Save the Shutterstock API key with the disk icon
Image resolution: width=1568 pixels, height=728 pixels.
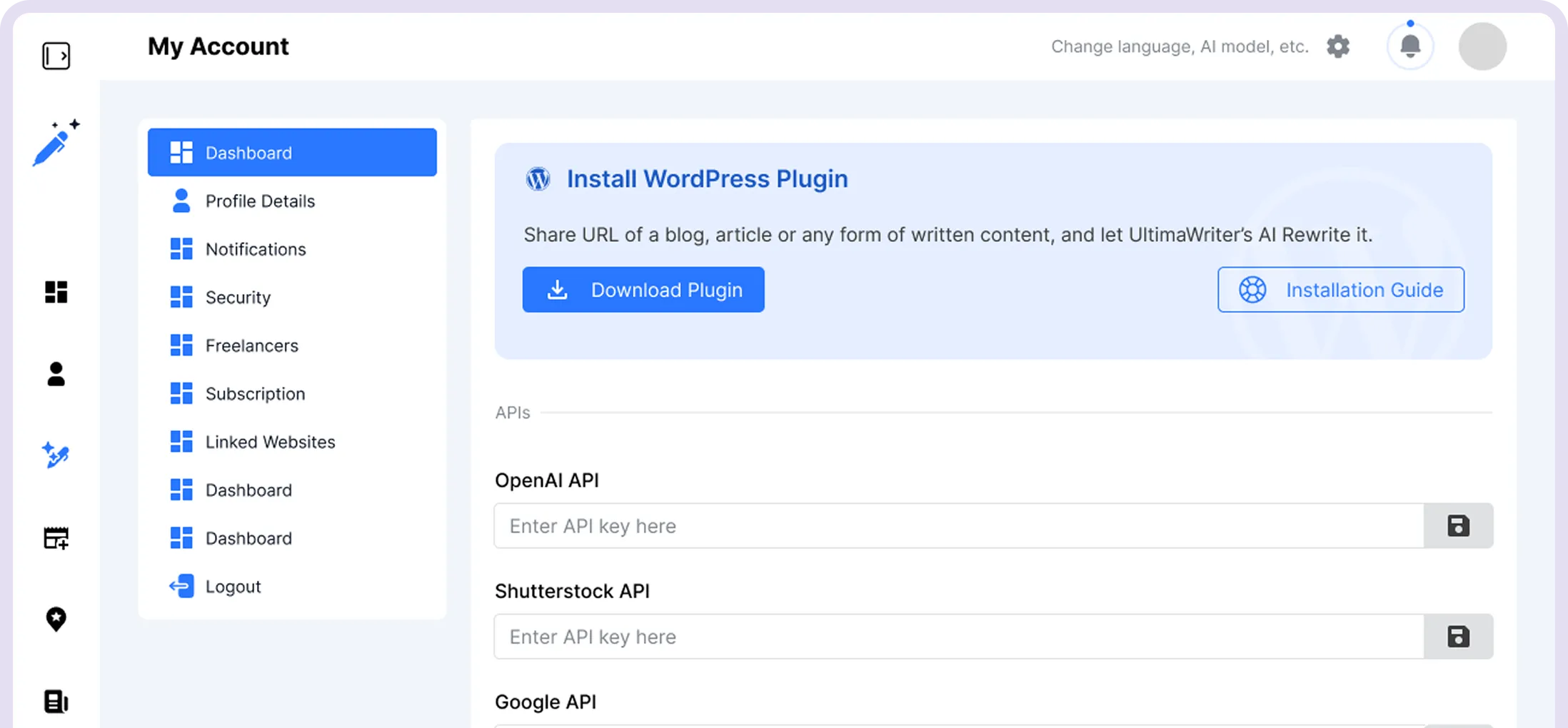point(1458,637)
